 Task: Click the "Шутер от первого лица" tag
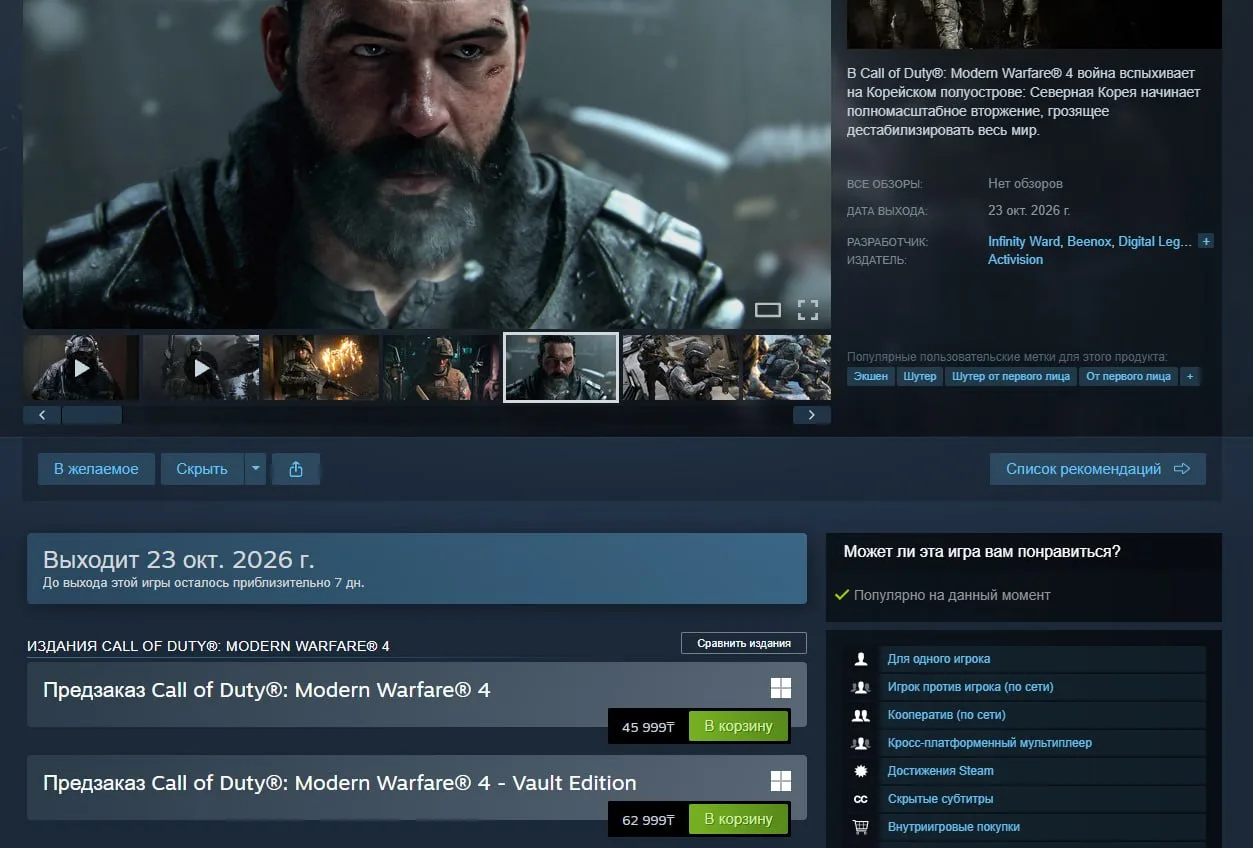[x=1011, y=376]
